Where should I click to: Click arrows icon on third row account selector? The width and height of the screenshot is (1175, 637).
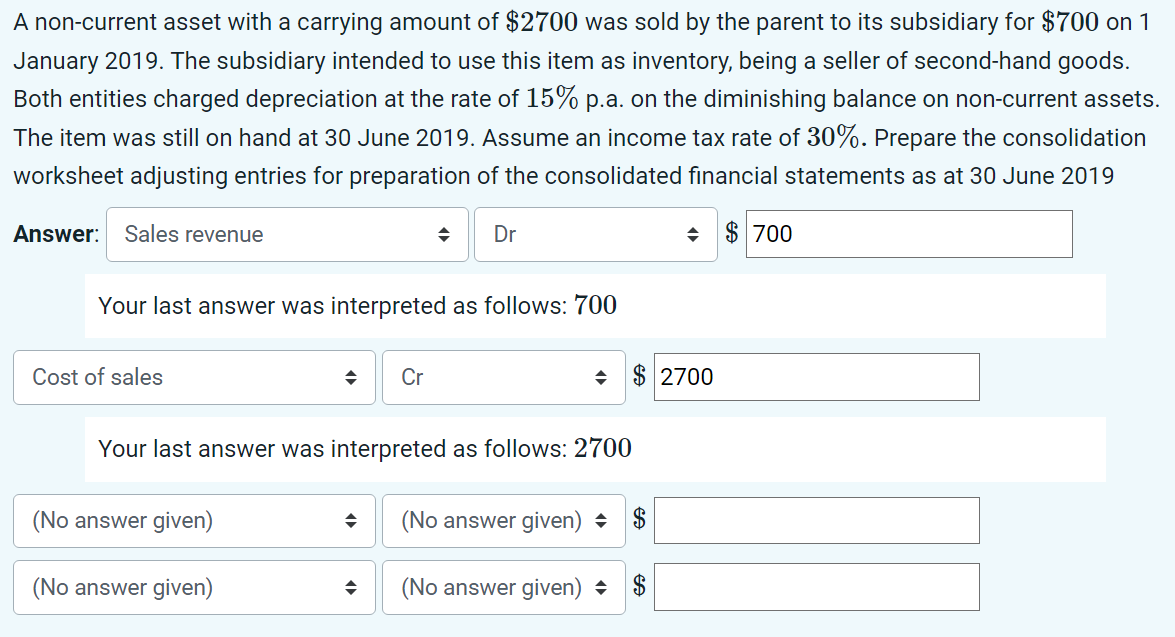(x=350, y=520)
